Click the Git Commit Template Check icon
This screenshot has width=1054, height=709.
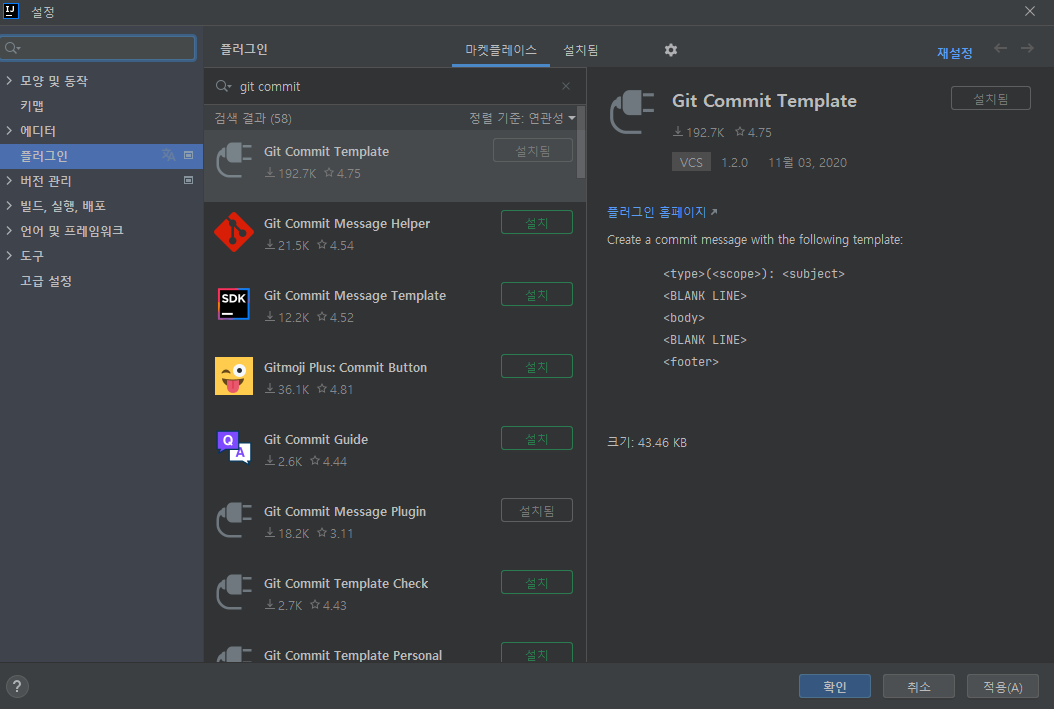[x=233, y=592]
